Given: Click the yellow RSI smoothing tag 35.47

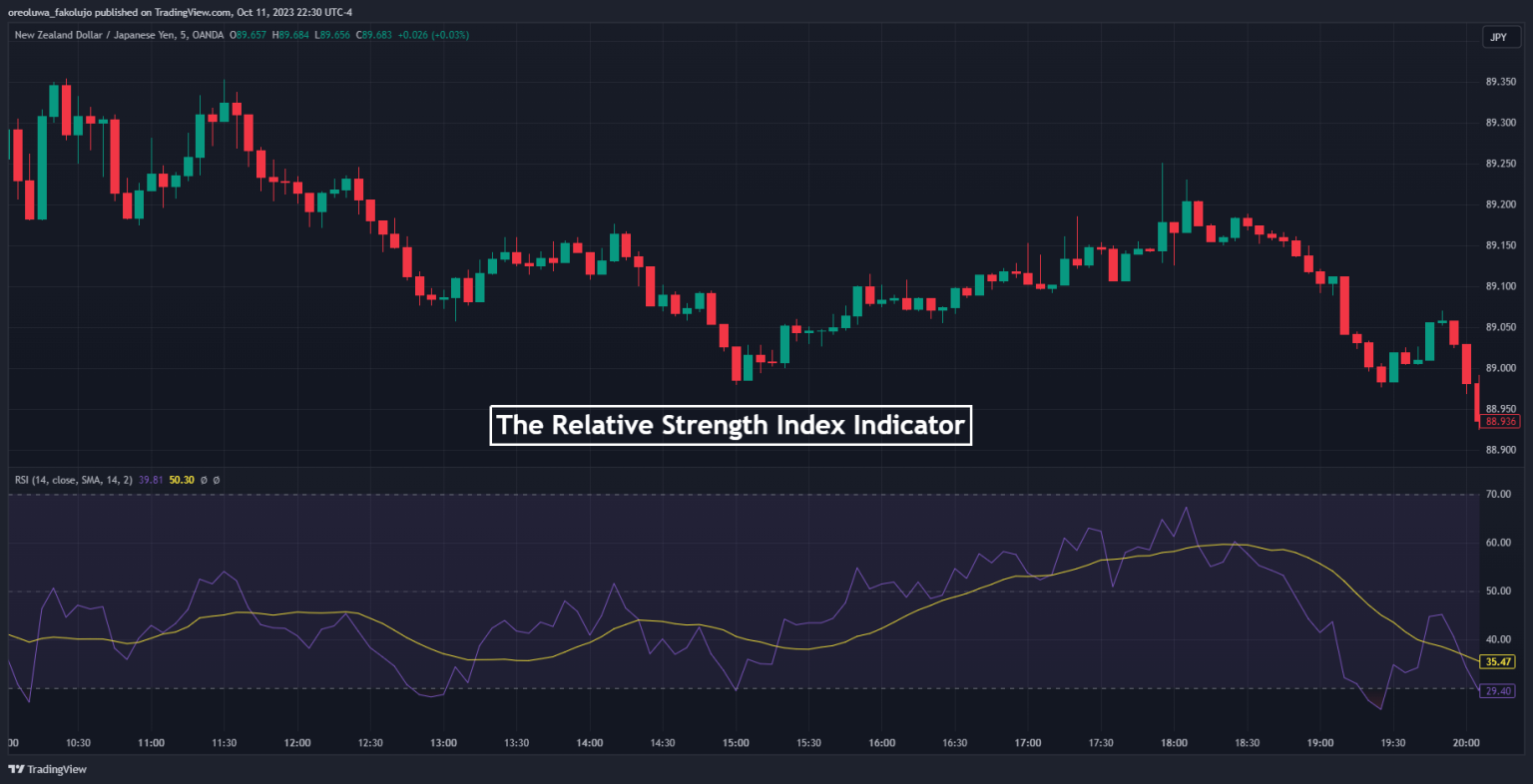Looking at the screenshot, I should [x=1499, y=660].
